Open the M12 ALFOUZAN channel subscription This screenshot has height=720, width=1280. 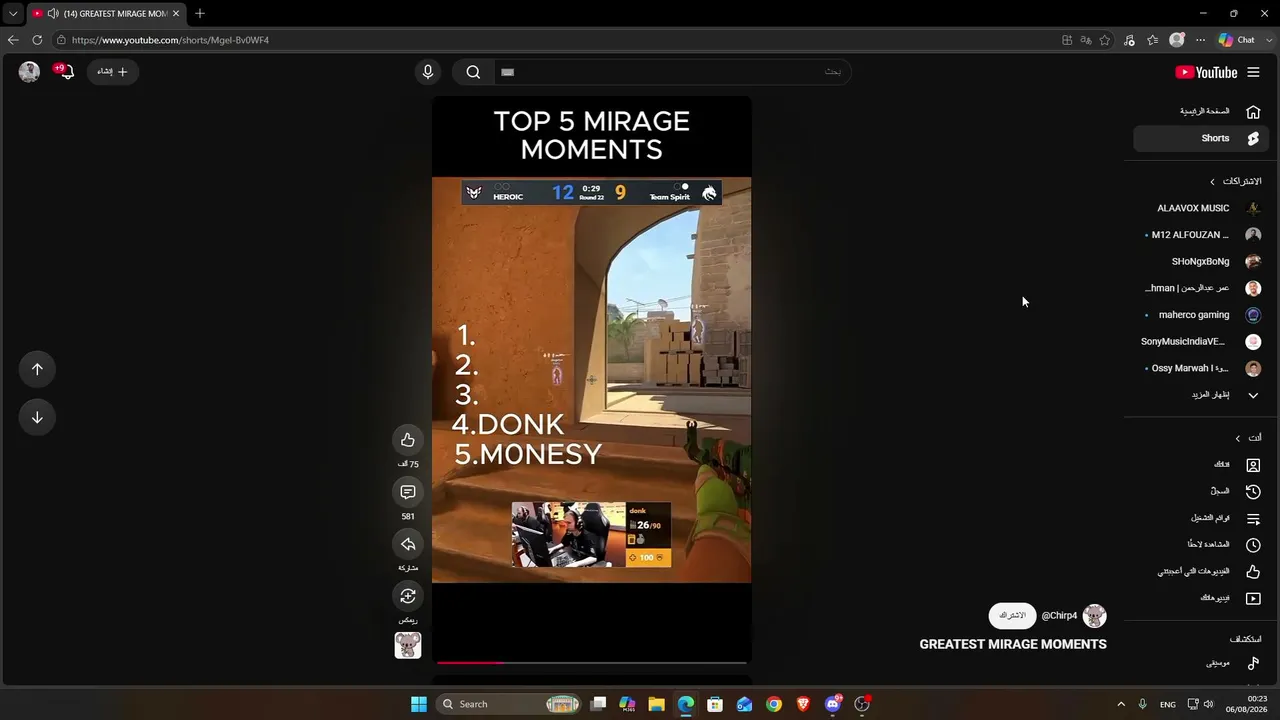(1201, 235)
